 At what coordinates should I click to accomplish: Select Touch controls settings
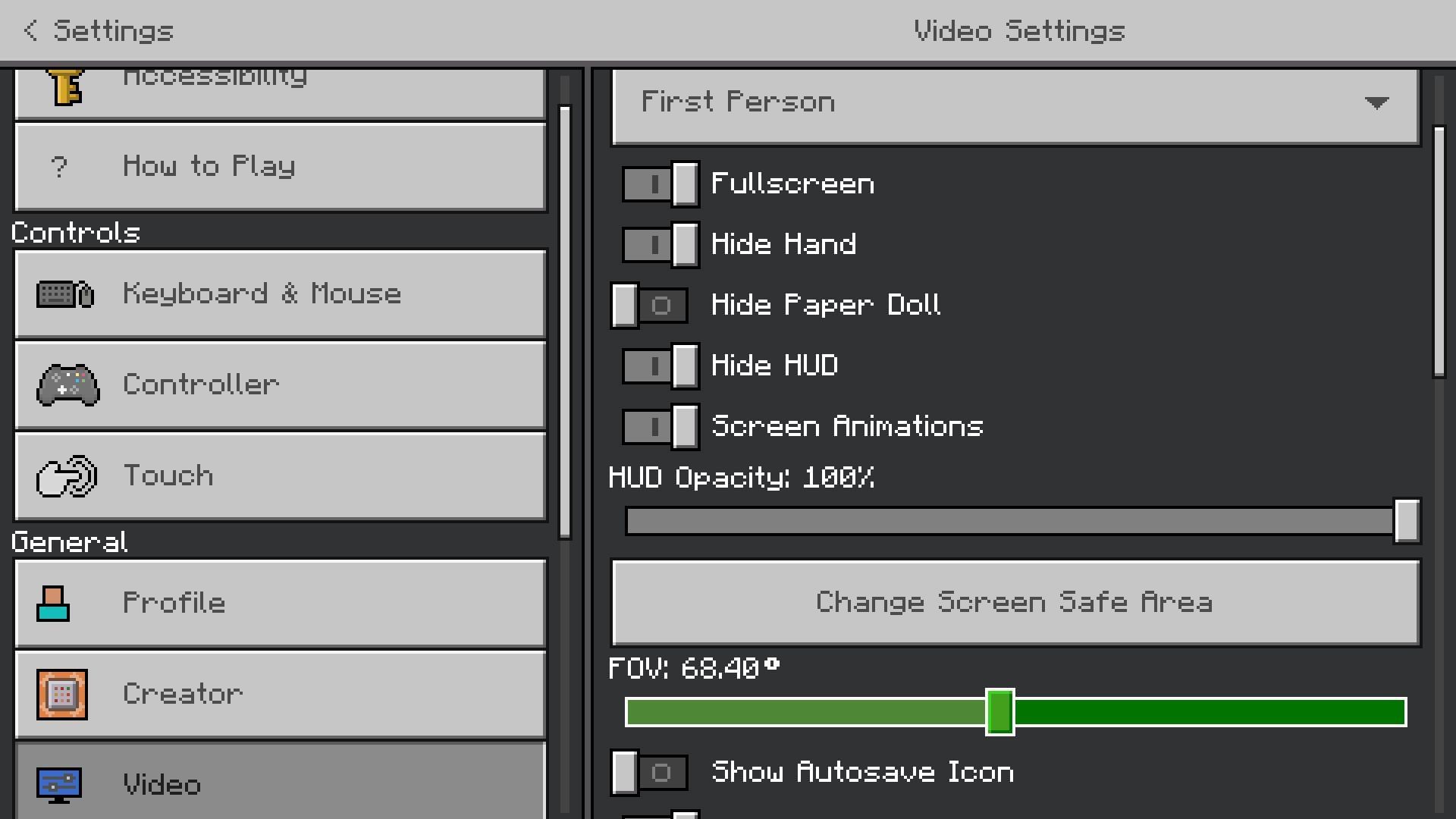pyautogui.click(x=279, y=475)
